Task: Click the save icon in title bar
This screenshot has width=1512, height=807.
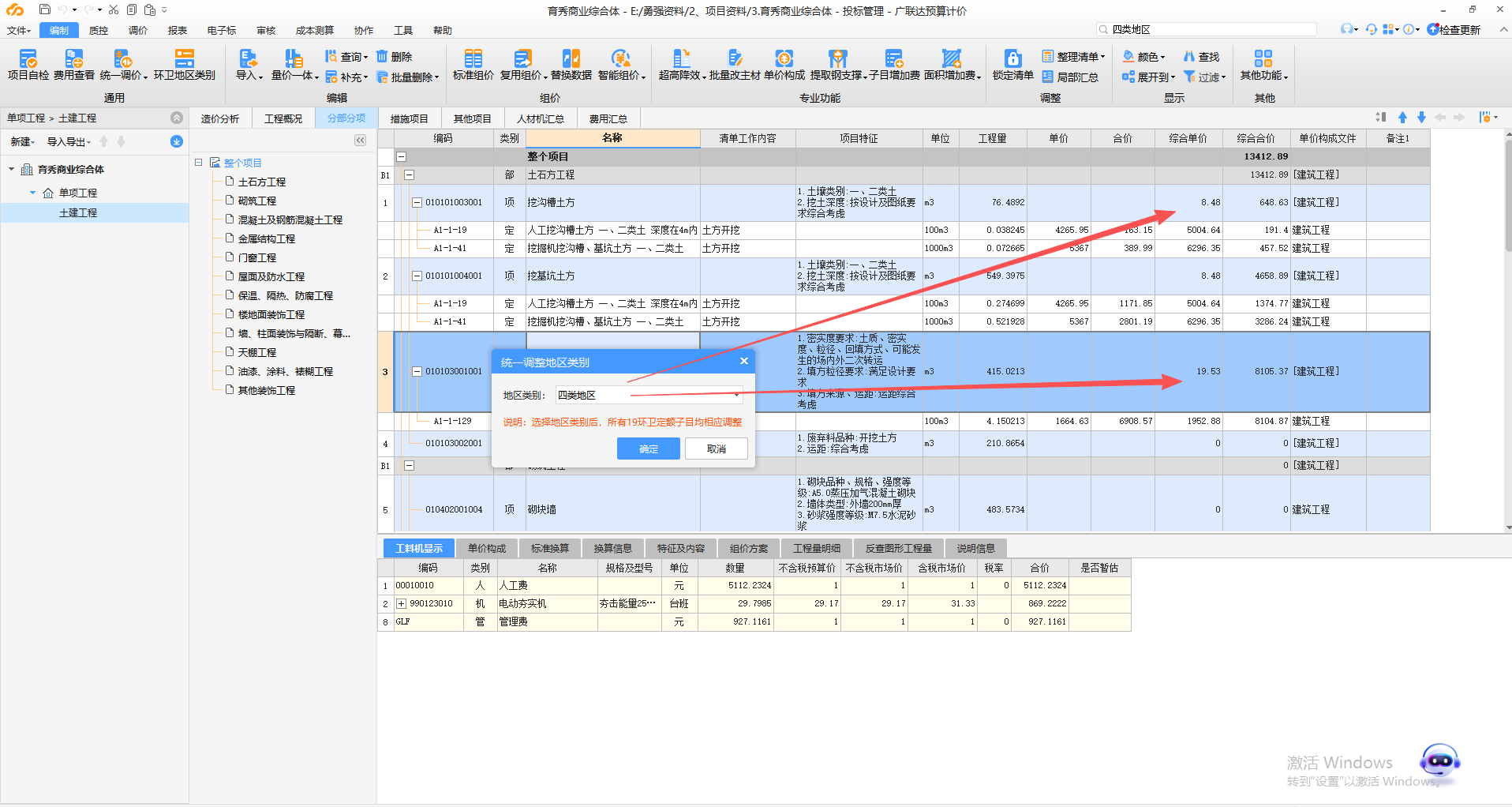Action: (x=44, y=9)
